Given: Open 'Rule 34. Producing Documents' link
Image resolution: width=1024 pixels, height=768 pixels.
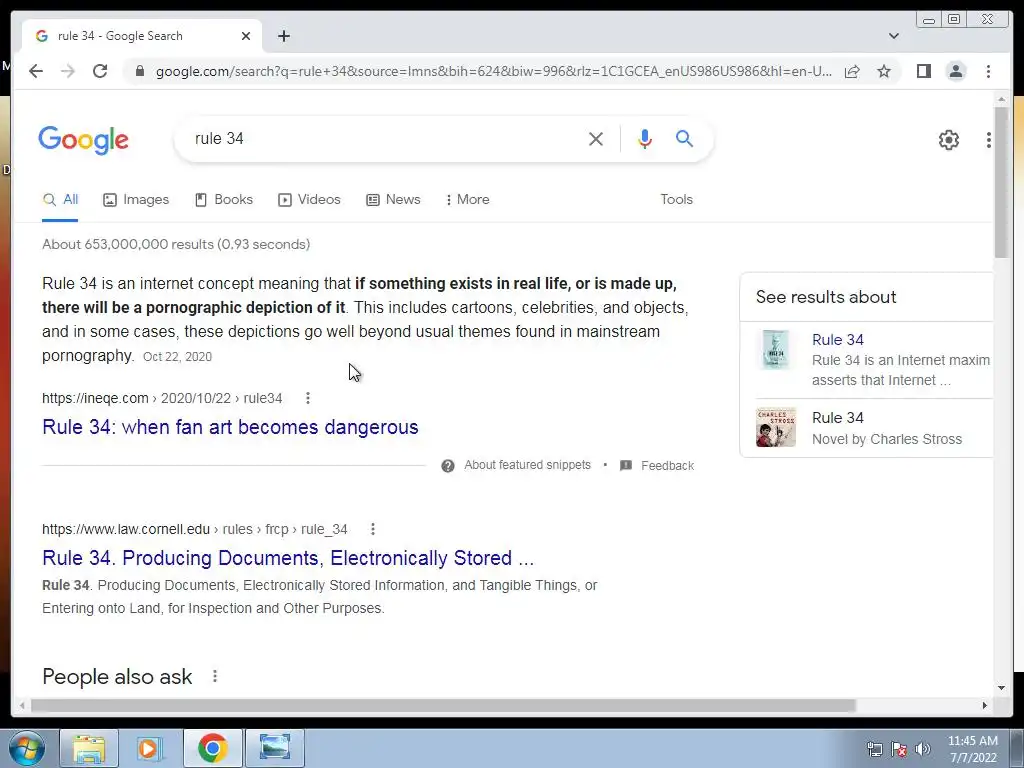Looking at the screenshot, I should [x=288, y=558].
